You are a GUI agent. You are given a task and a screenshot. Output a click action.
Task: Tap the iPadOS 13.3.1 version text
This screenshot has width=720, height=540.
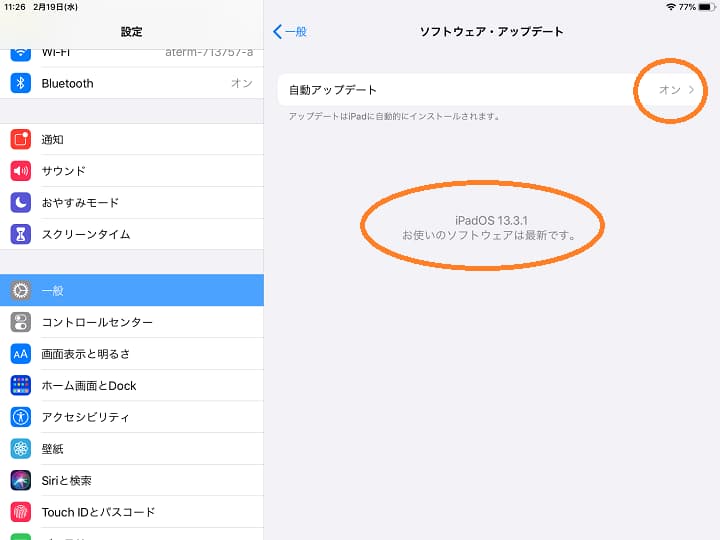[x=491, y=220]
